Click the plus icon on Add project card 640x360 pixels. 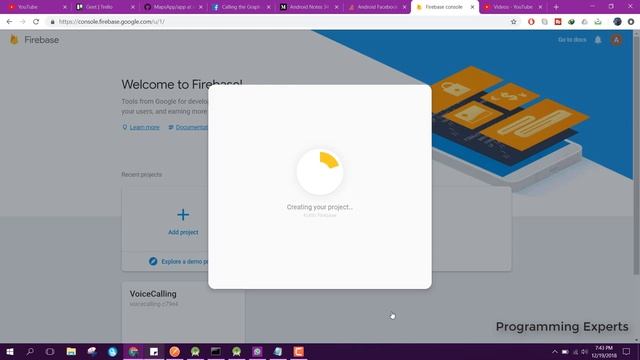183,215
